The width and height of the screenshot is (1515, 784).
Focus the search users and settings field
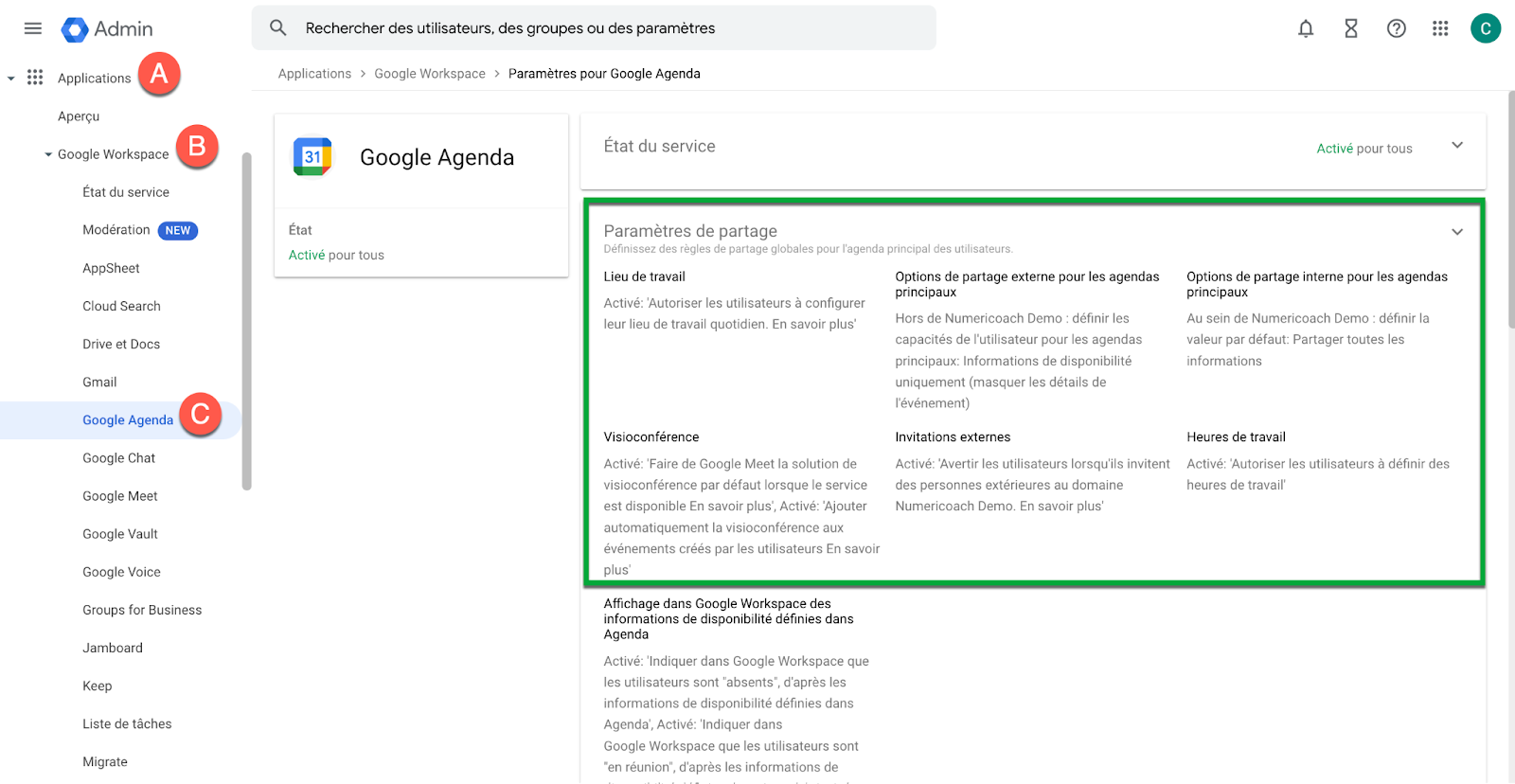(x=594, y=28)
